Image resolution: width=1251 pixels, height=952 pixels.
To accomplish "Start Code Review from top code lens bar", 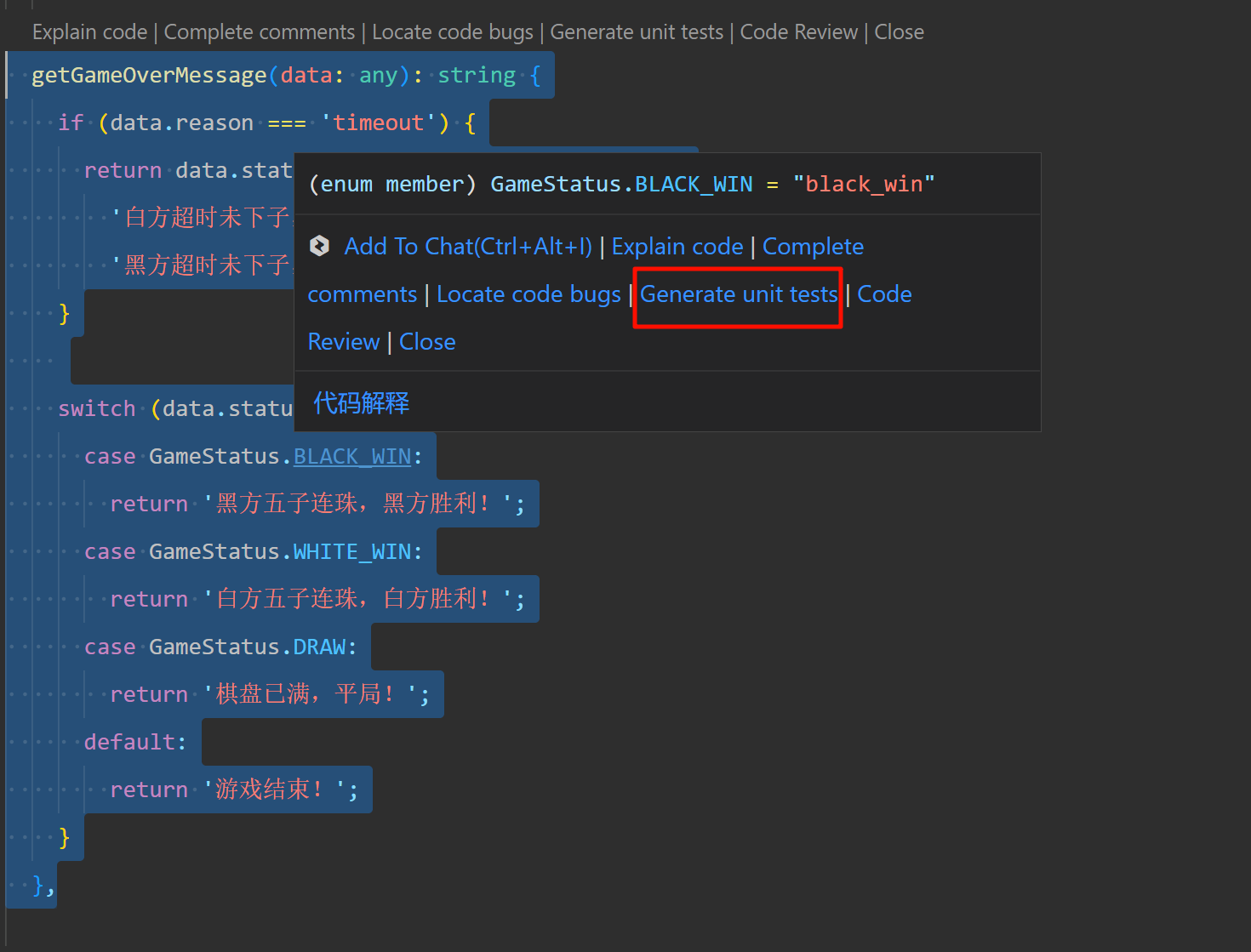I will pos(798,32).
